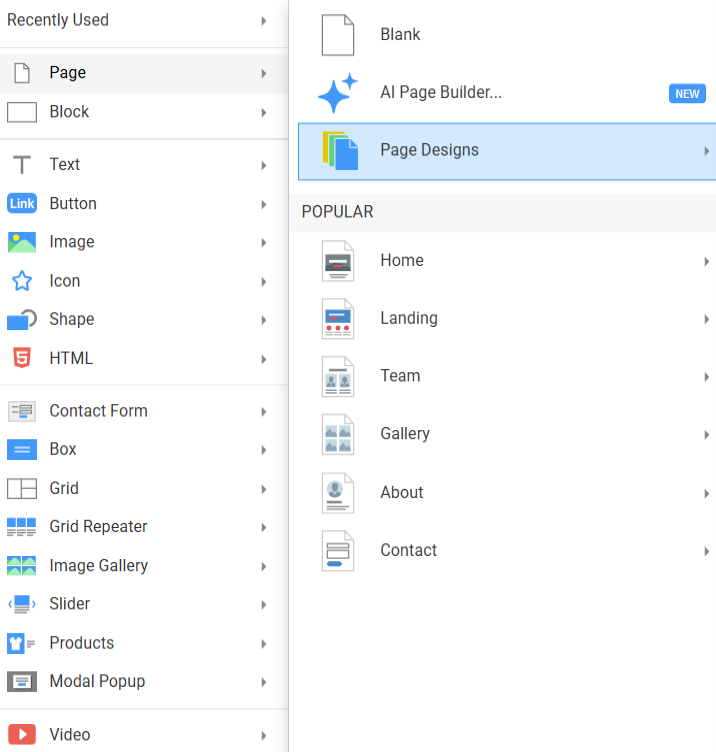Image resolution: width=716 pixels, height=752 pixels.
Task: Click the Gallery page template thumbnail
Action: [338, 434]
